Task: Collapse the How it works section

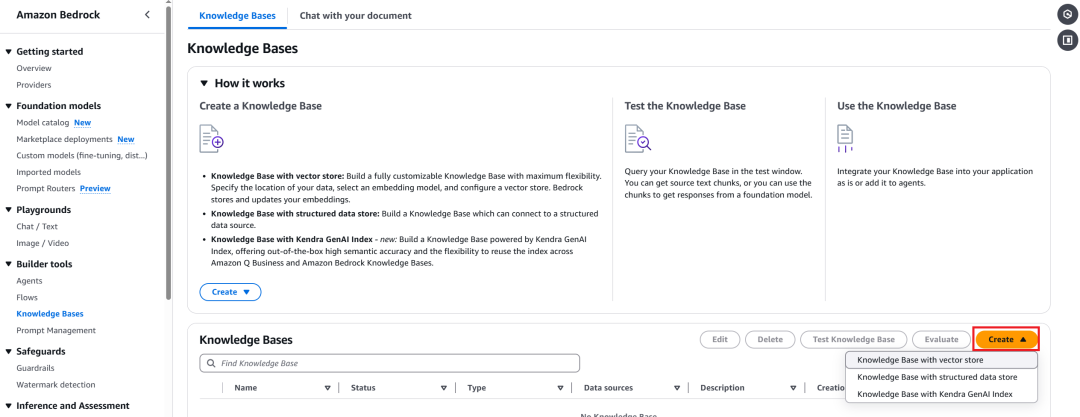Action: coord(204,84)
